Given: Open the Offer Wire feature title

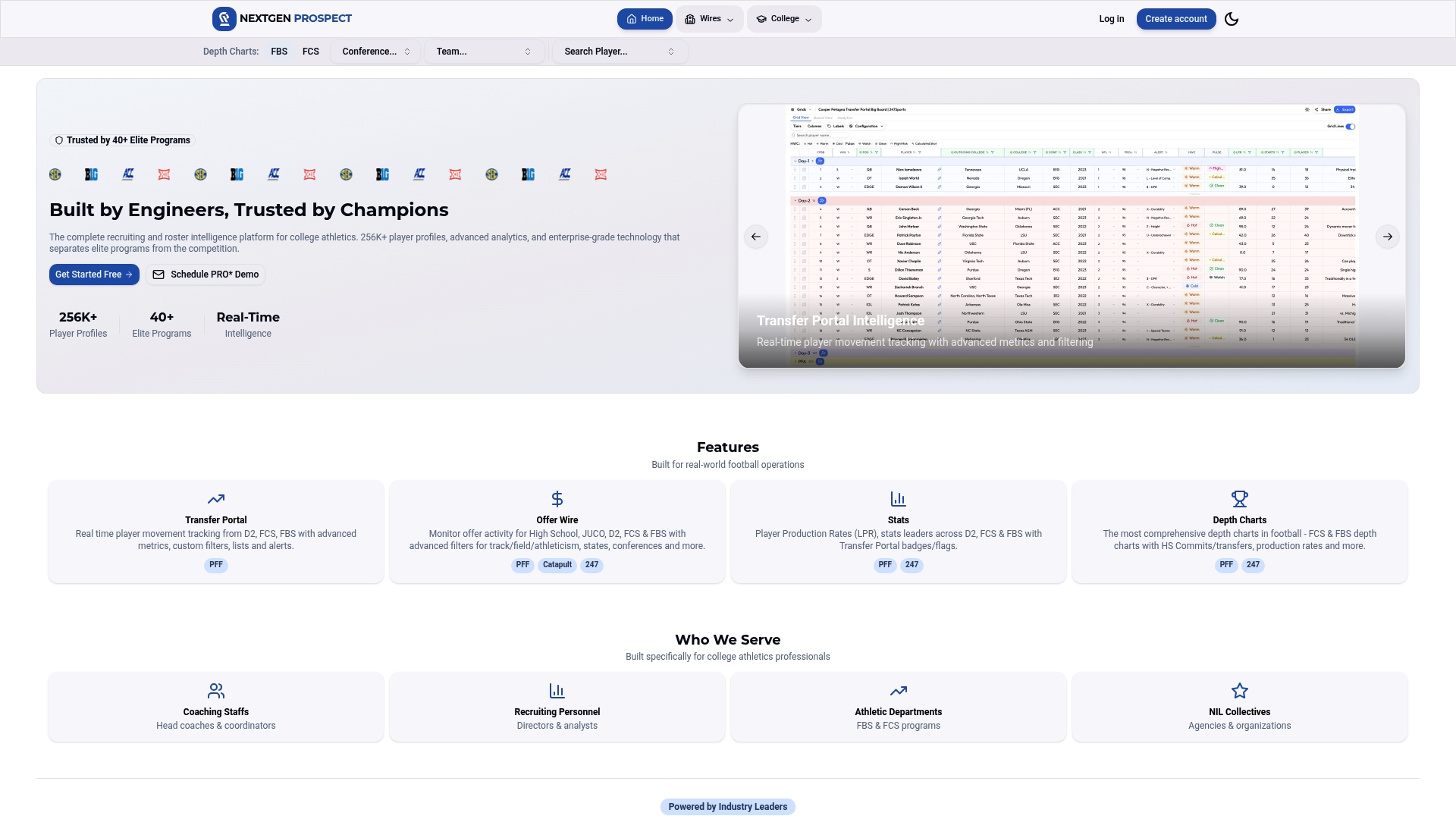Looking at the screenshot, I should [557, 520].
